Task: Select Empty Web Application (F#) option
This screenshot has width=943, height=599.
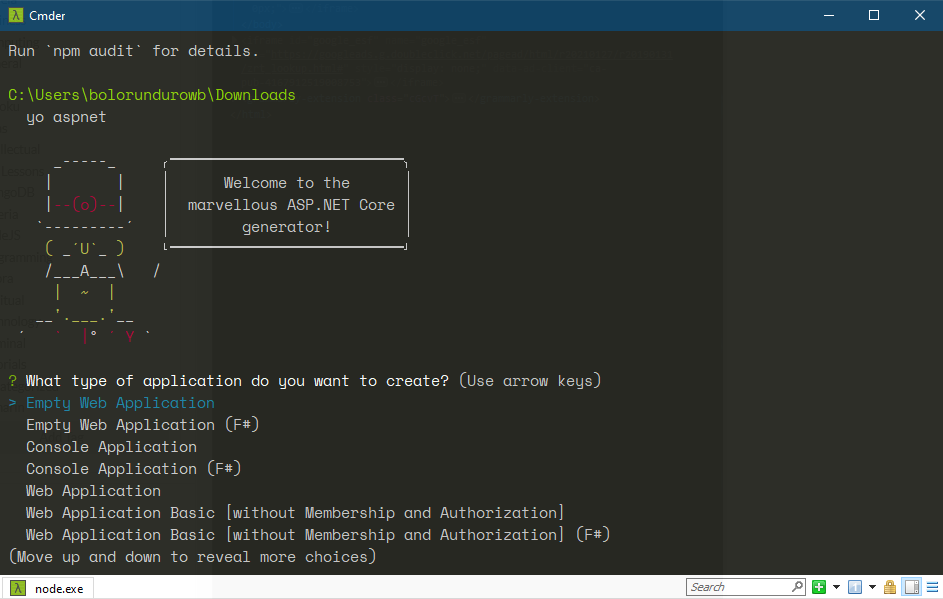Action: 143,425
